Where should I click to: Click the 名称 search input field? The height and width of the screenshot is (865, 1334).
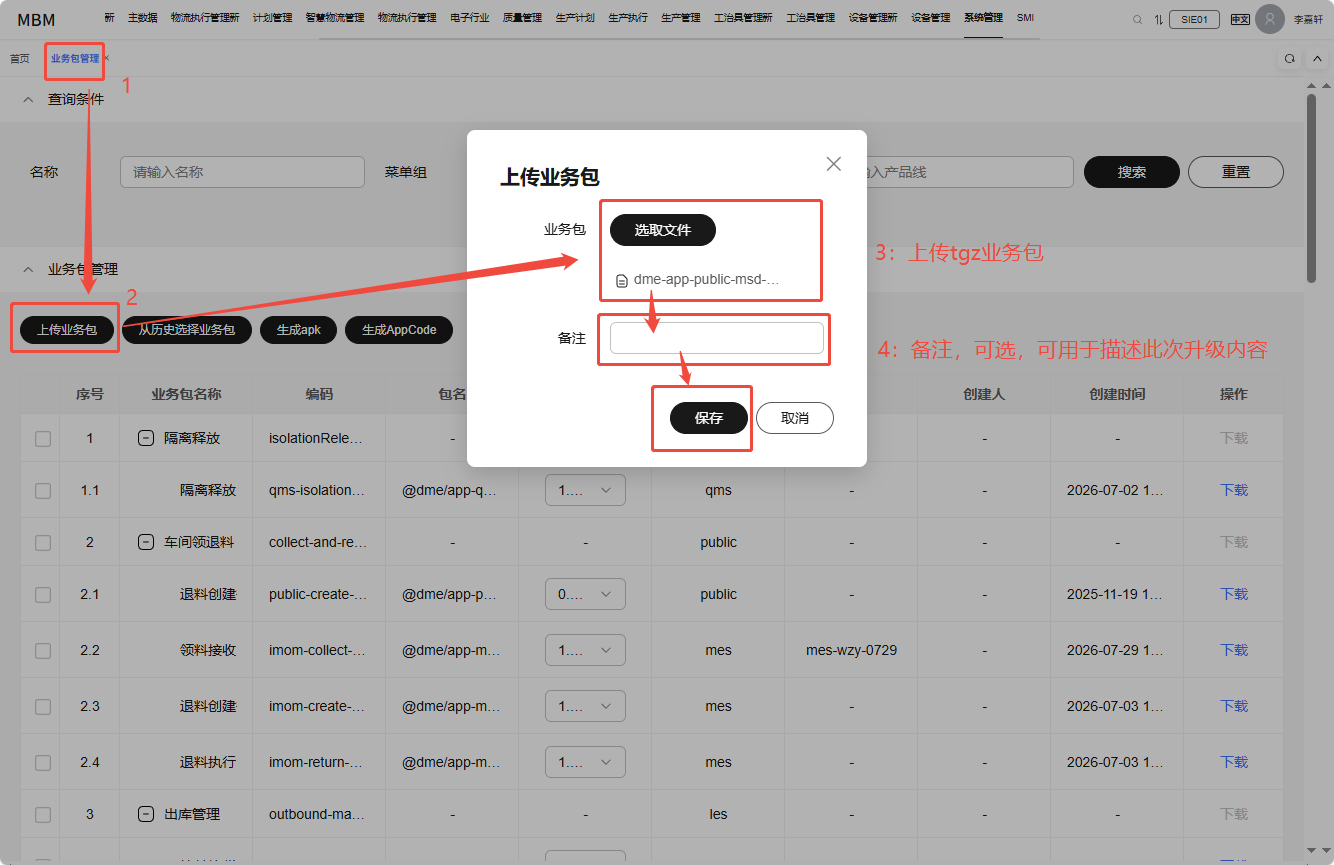pyautogui.click(x=242, y=172)
